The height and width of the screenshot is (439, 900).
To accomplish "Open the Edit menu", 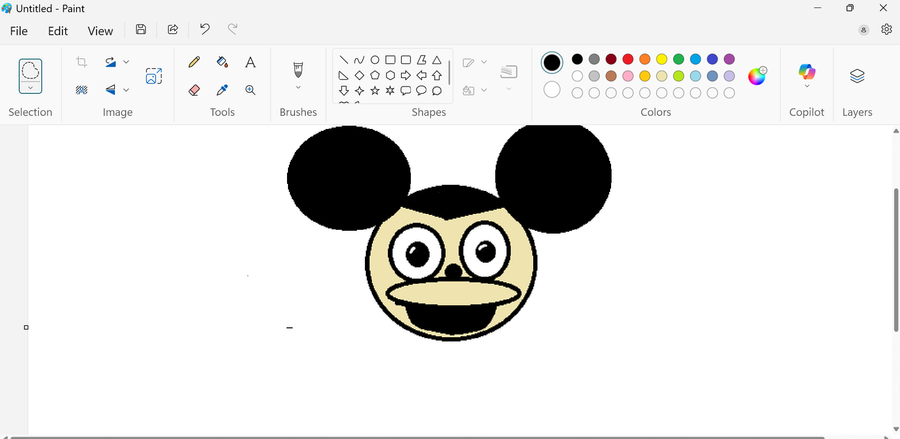I will (57, 31).
